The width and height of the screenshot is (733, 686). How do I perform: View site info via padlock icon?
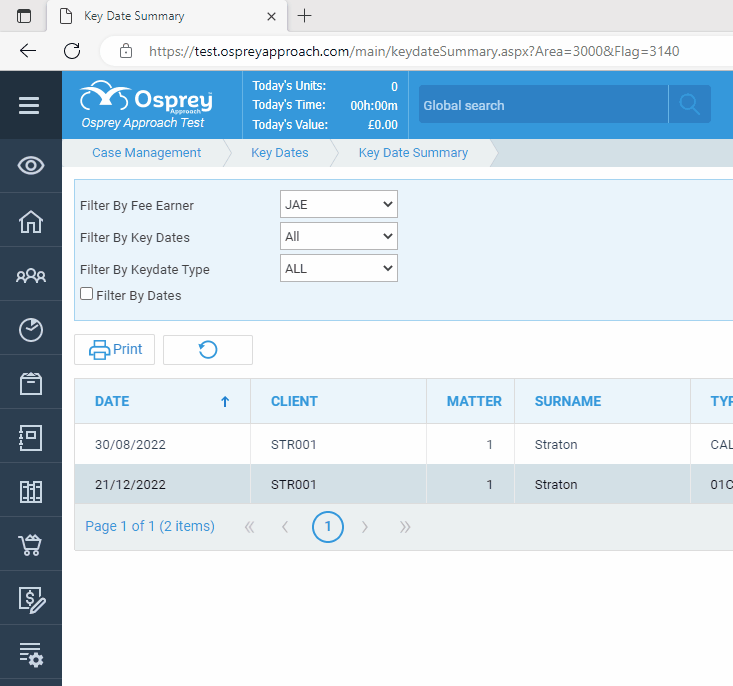point(126,51)
